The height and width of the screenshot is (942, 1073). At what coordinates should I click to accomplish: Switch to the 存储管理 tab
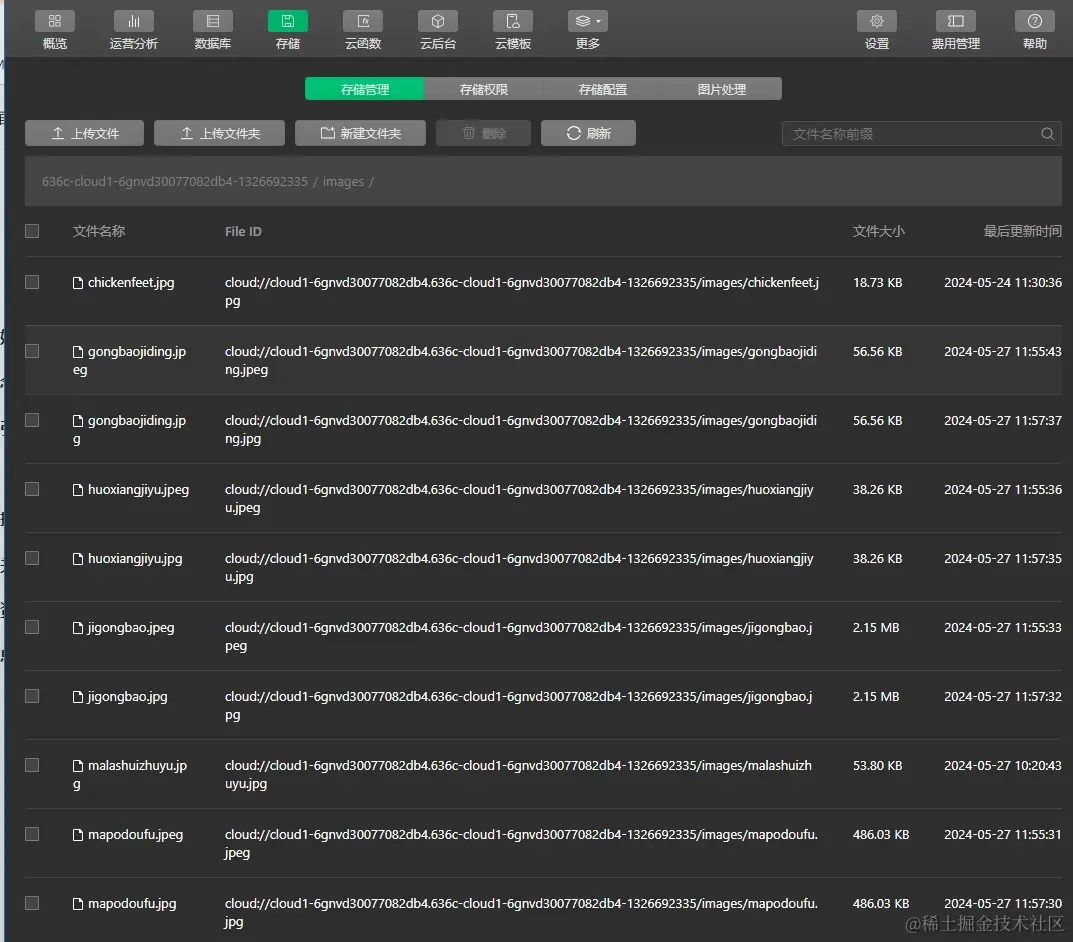[x=365, y=89]
